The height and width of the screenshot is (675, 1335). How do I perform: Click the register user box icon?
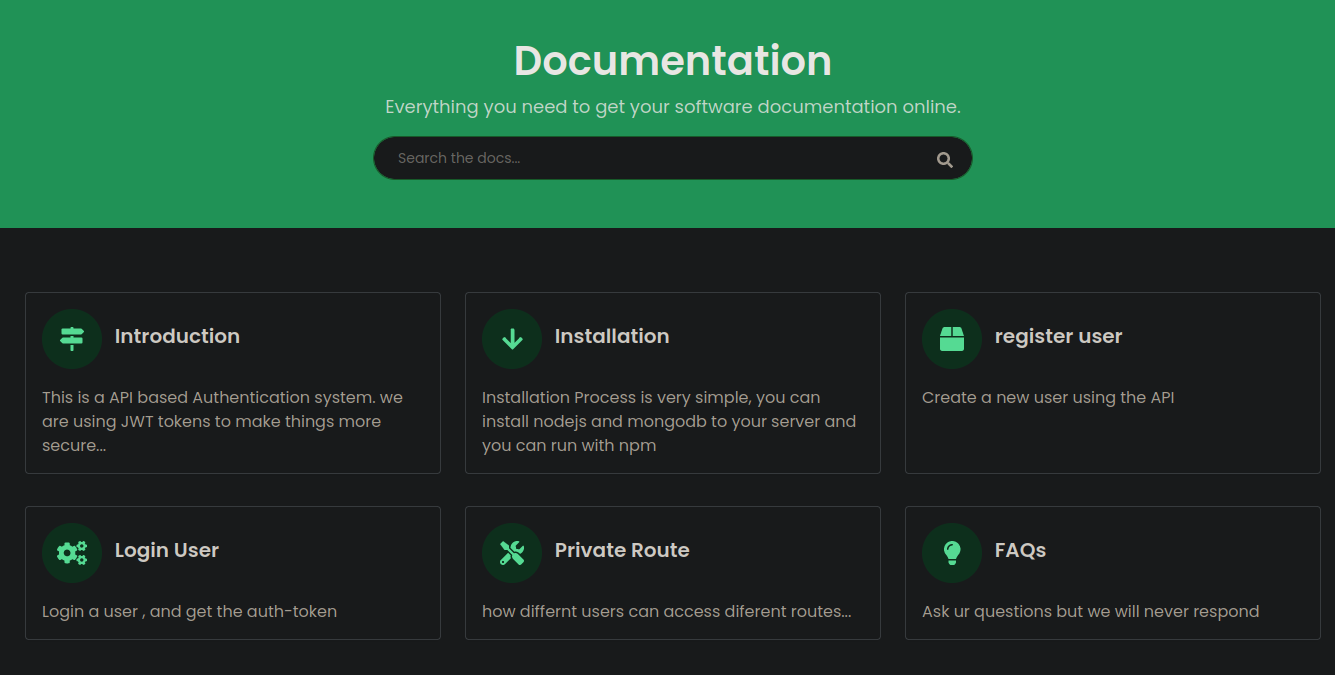click(952, 339)
